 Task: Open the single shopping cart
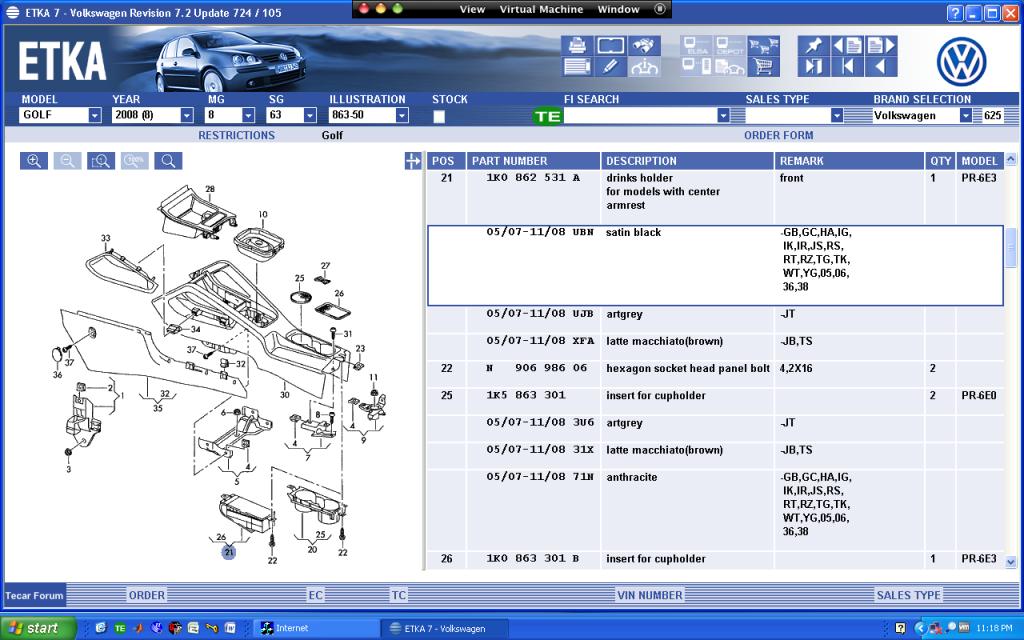click(764, 67)
